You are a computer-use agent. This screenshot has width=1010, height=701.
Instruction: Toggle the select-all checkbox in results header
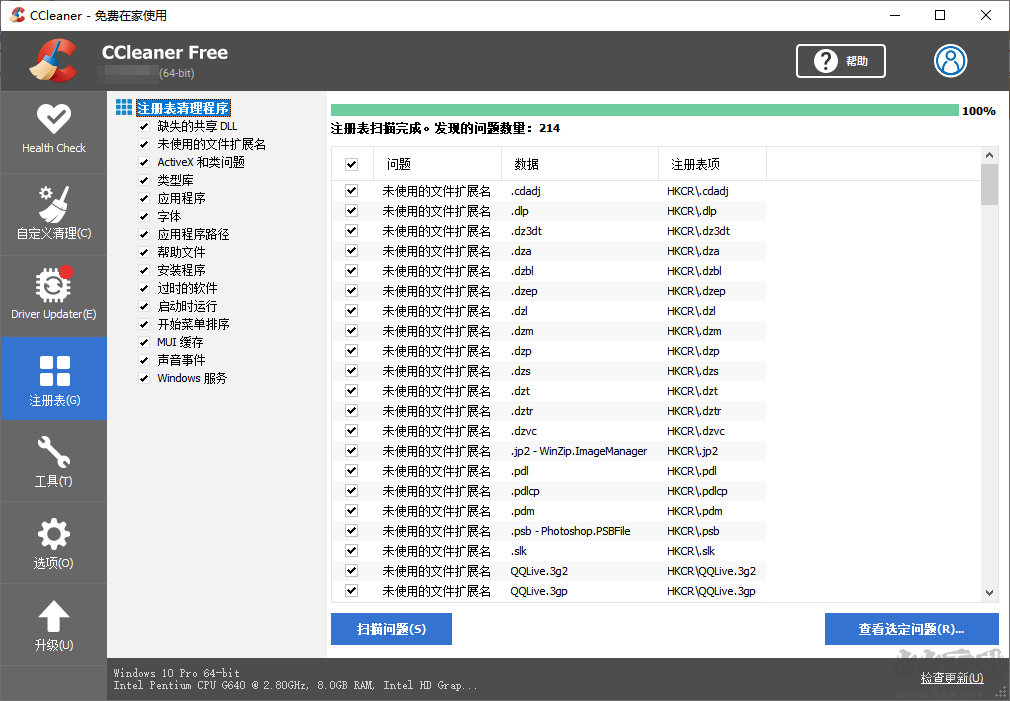pos(352,163)
